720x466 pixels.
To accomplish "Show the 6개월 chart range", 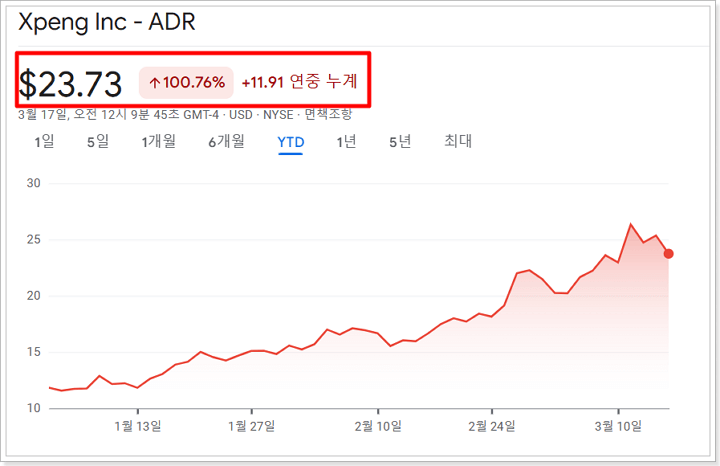I will pyautogui.click(x=226, y=141).
